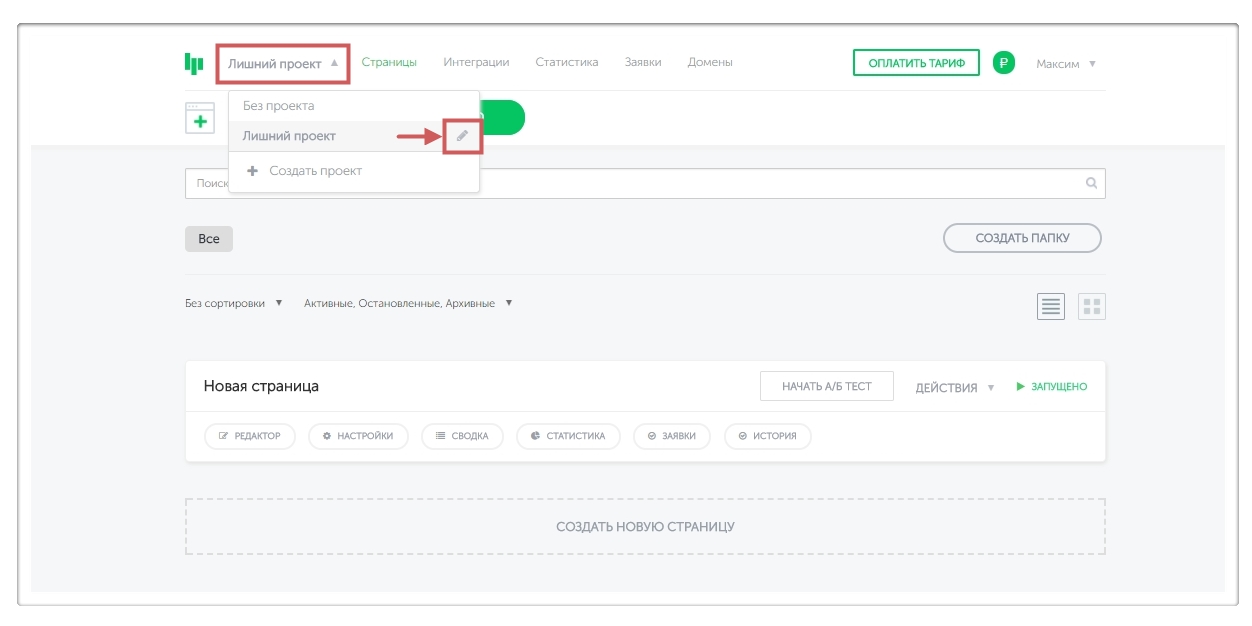The image size is (1252, 626).
Task: Switch to grid view layout
Action: coord(1091,306)
